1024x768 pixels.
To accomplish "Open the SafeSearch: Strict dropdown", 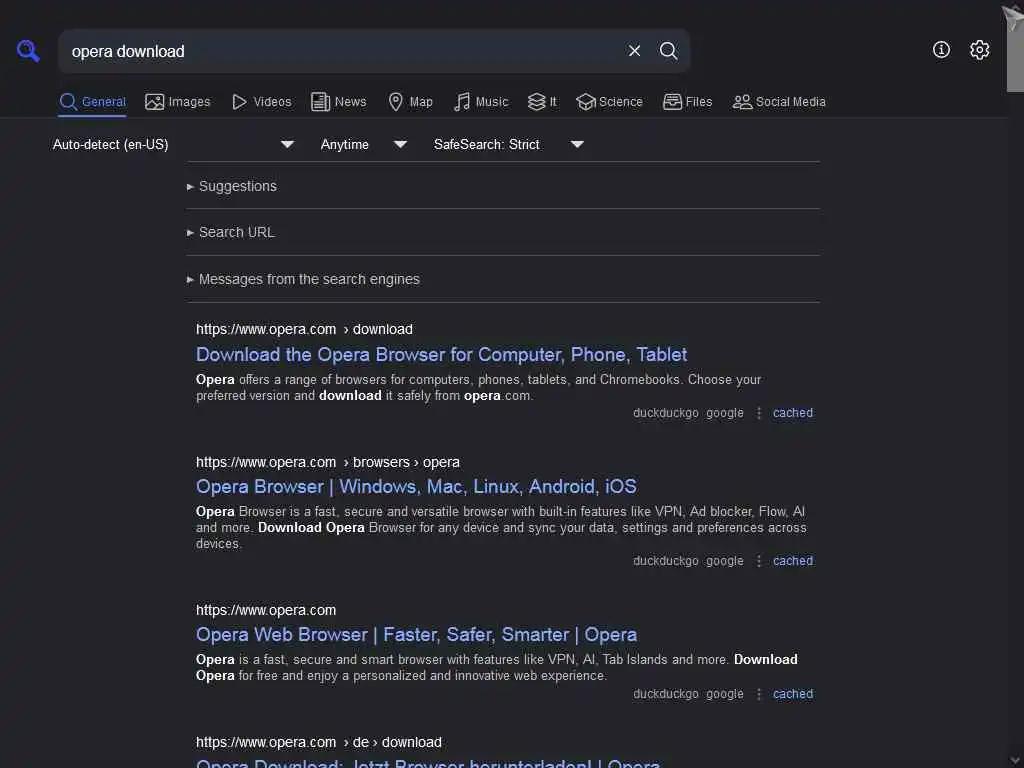I will [x=509, y=144].
